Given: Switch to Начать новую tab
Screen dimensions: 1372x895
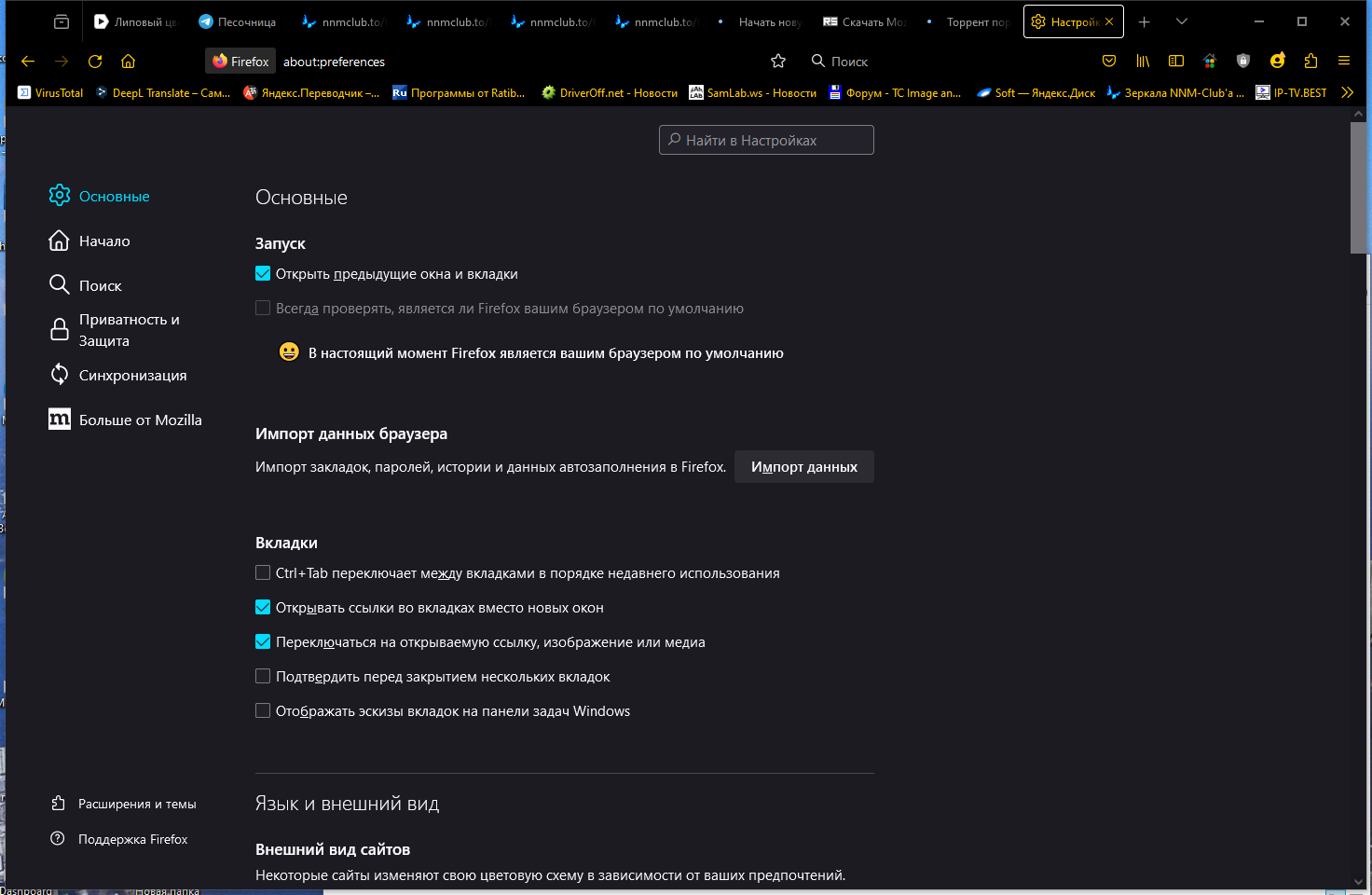Looking at the screenshot, I should [x=761, y=21].
